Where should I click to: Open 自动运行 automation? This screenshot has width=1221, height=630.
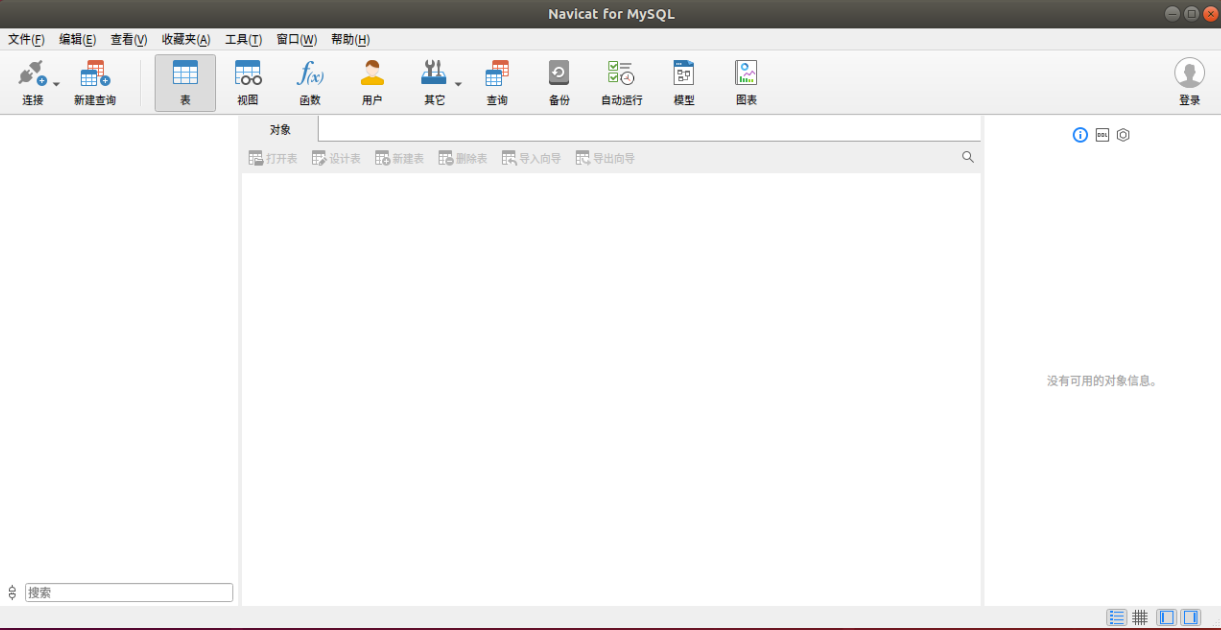[x=621, y=83]
